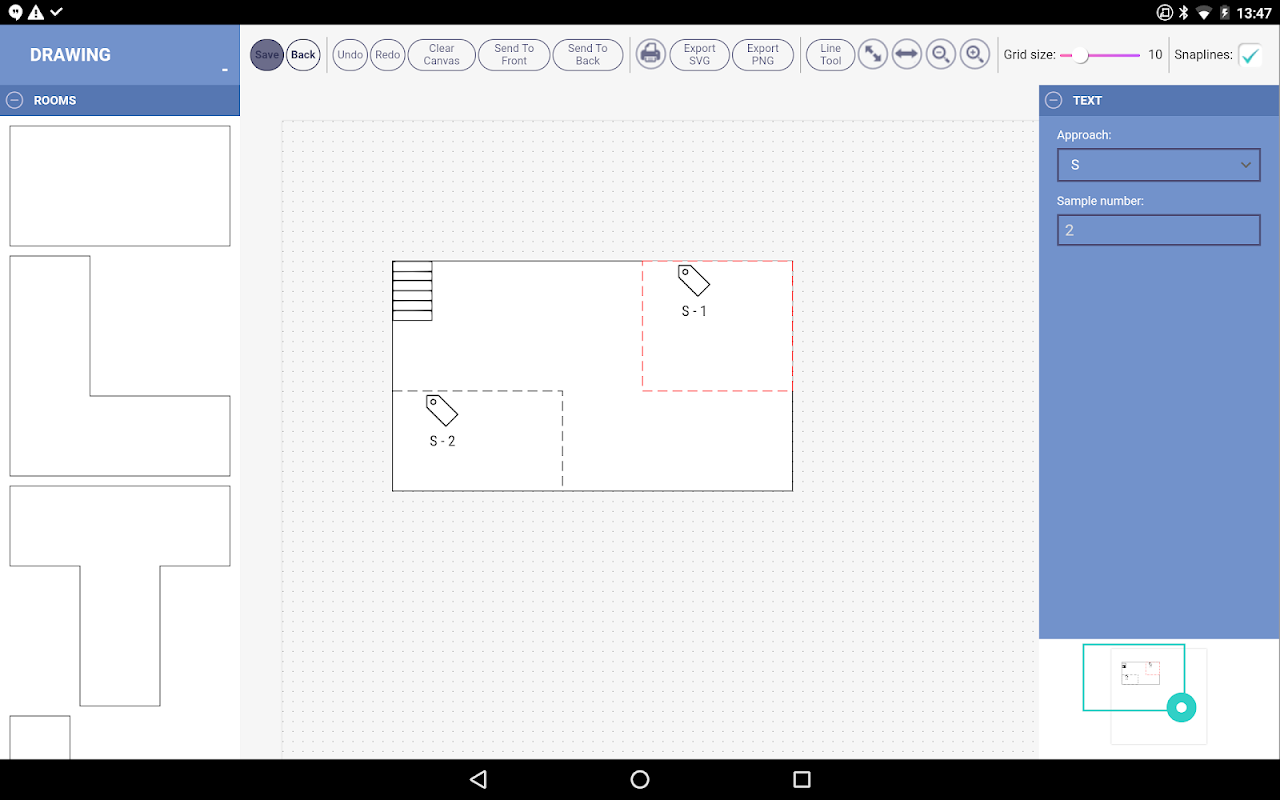Collapse the ROOMS panel
Screen dimensions: 1280x800
(x=15, y=100)
